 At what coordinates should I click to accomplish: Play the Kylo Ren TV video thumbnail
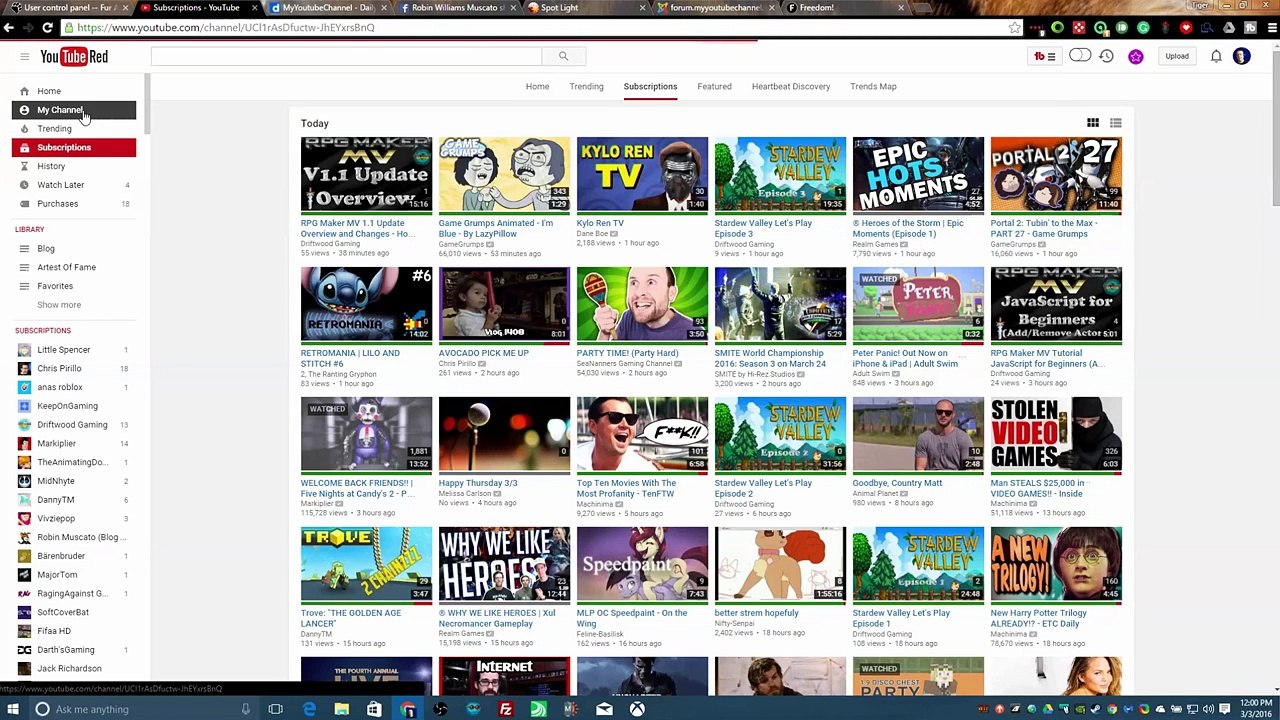642,175
